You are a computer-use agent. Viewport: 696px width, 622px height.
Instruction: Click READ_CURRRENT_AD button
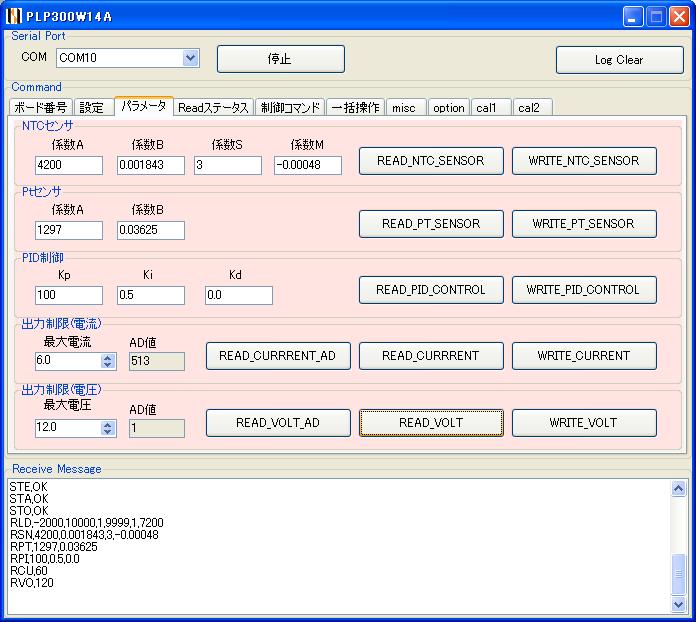click(278, 356)
